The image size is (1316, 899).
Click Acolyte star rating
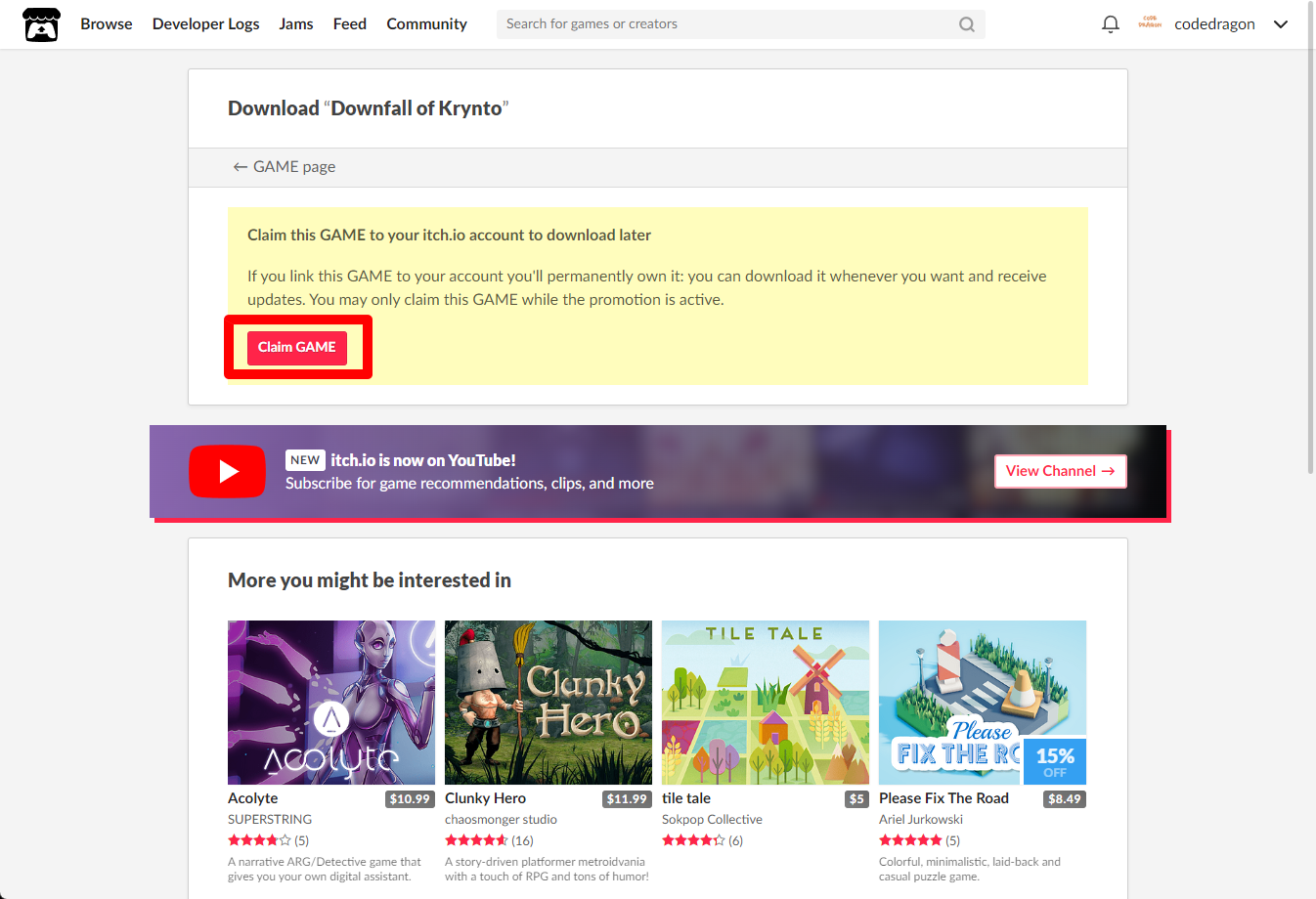pyautogui.click(x=259, y=840)
